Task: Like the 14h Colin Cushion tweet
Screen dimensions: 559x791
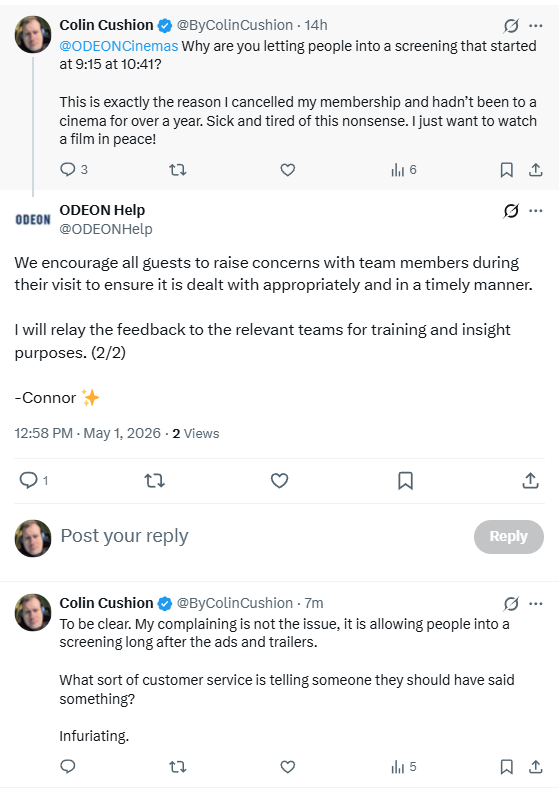Action: tap(288, 170)
